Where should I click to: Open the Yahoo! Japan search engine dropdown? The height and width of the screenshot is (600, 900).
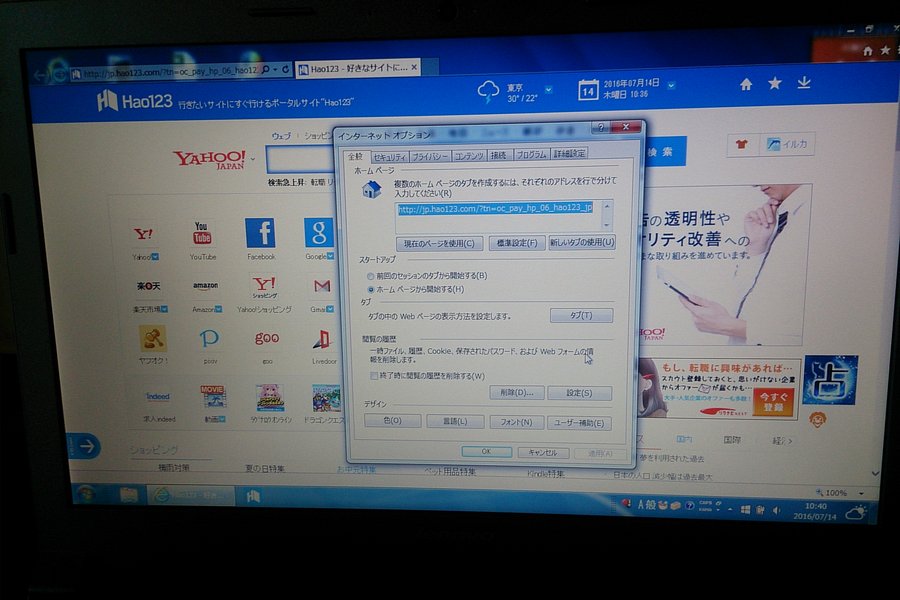pos(253,159)
